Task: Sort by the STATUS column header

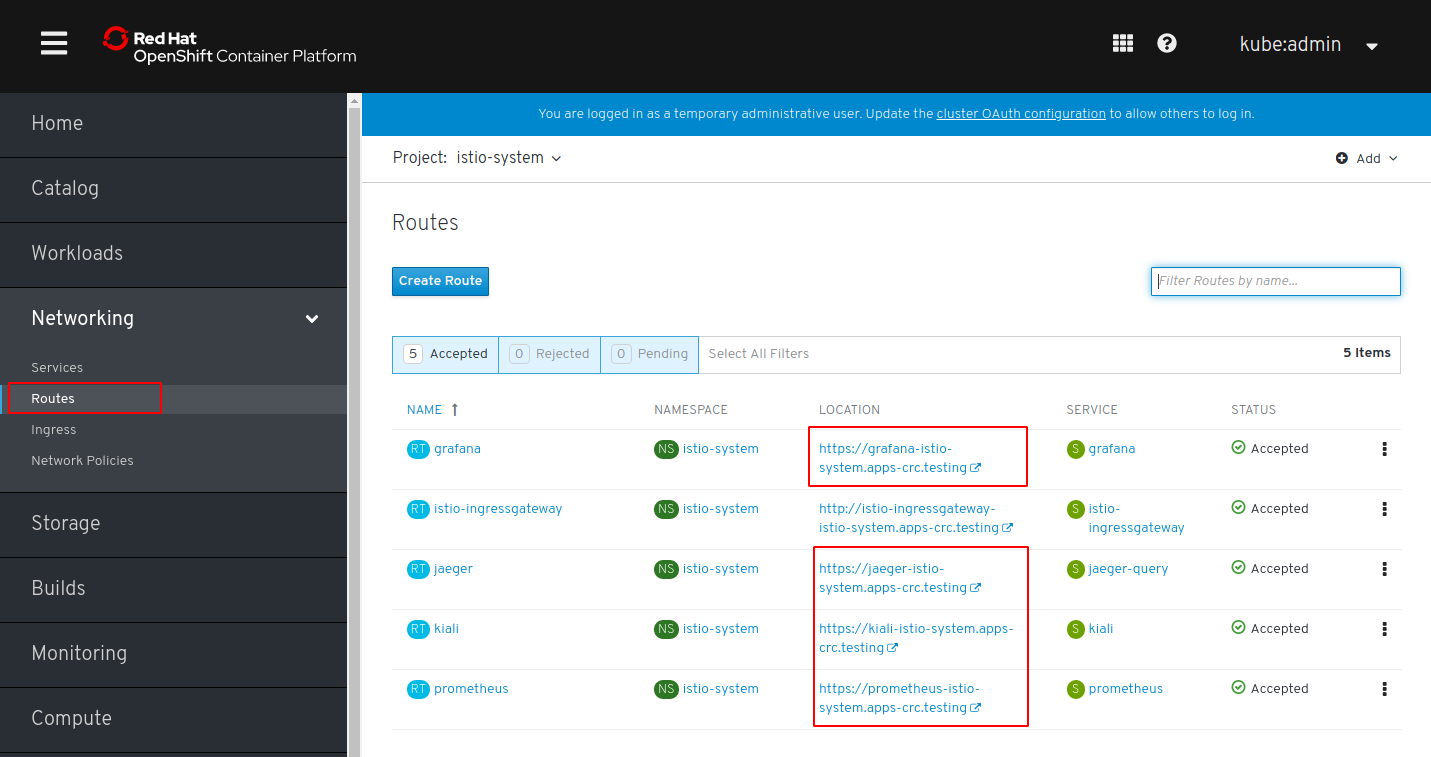Action: coord(1253,410)
